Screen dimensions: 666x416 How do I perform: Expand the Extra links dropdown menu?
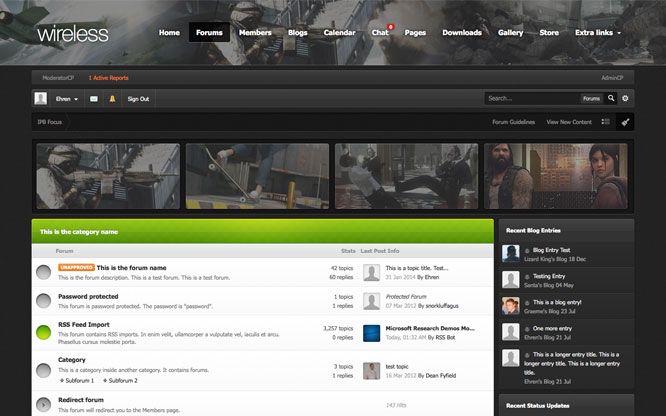[598, 32]
